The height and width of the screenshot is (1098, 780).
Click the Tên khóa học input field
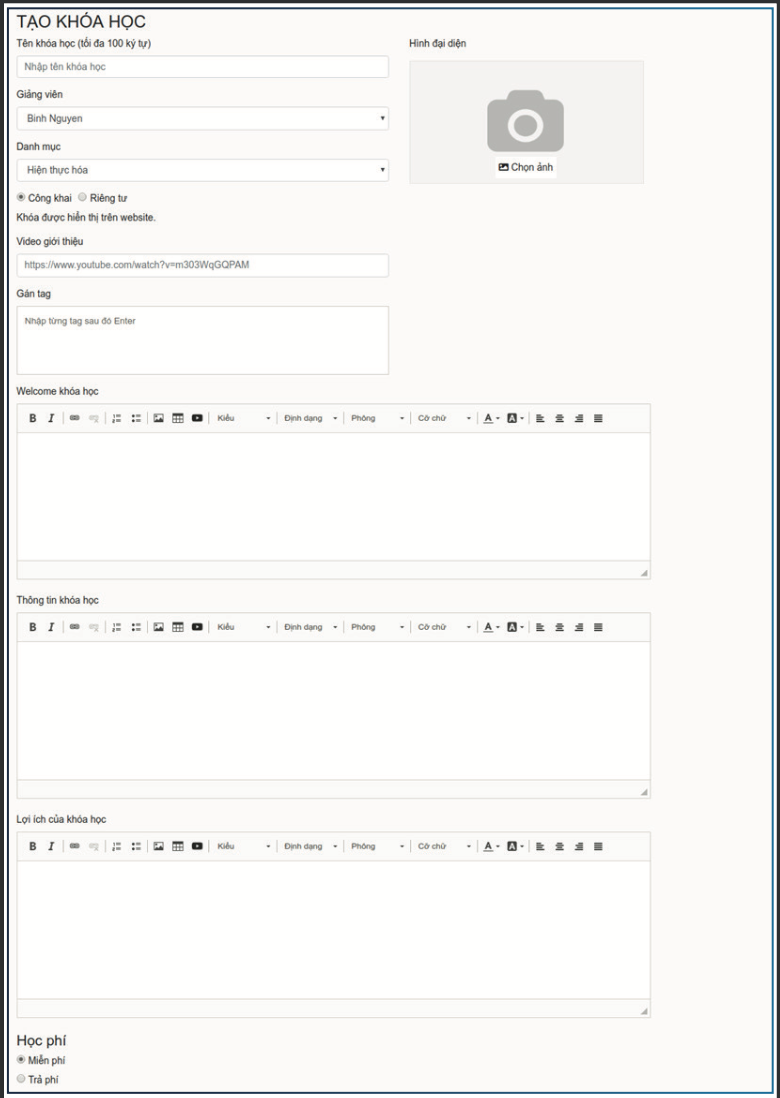point(202,67)
